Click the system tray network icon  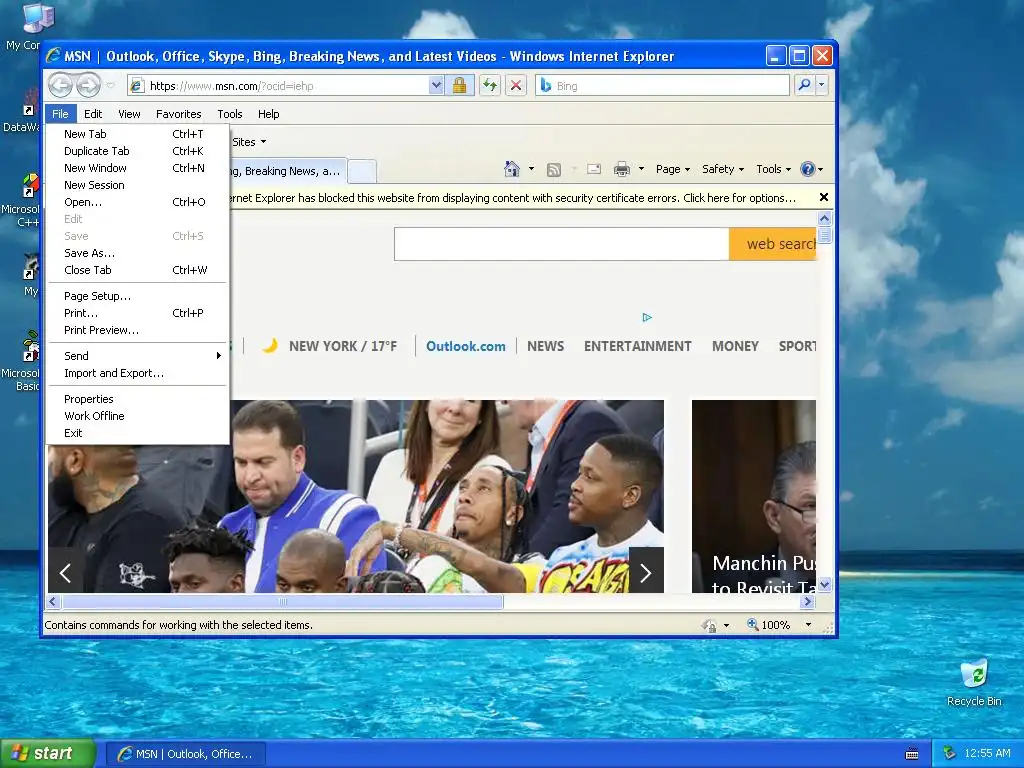pyautogui.click(x=950, y=753)
